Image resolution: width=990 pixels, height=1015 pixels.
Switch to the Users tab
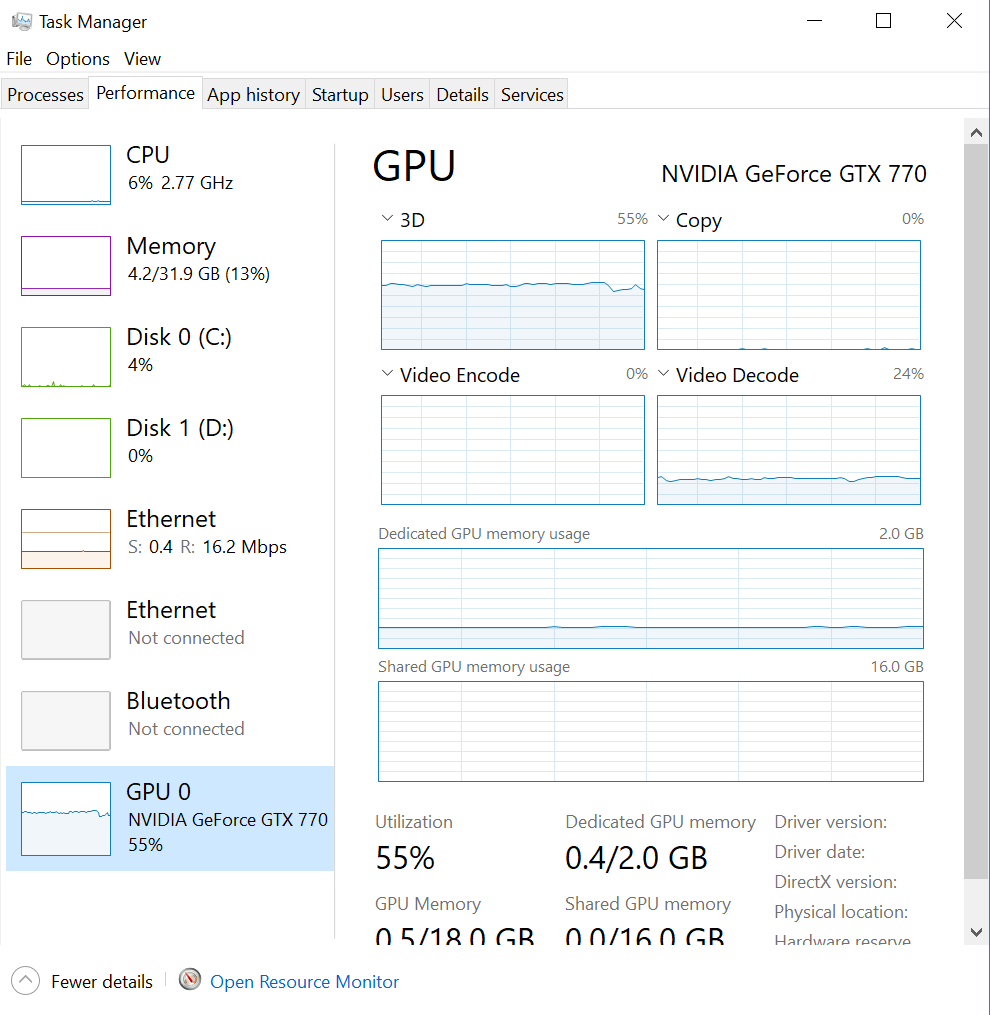tap(402, 95)
